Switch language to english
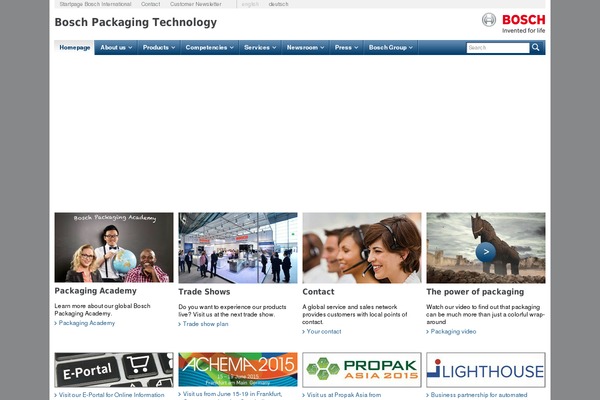The height and width of the screenshot is (400, 600). pos(250,4)
